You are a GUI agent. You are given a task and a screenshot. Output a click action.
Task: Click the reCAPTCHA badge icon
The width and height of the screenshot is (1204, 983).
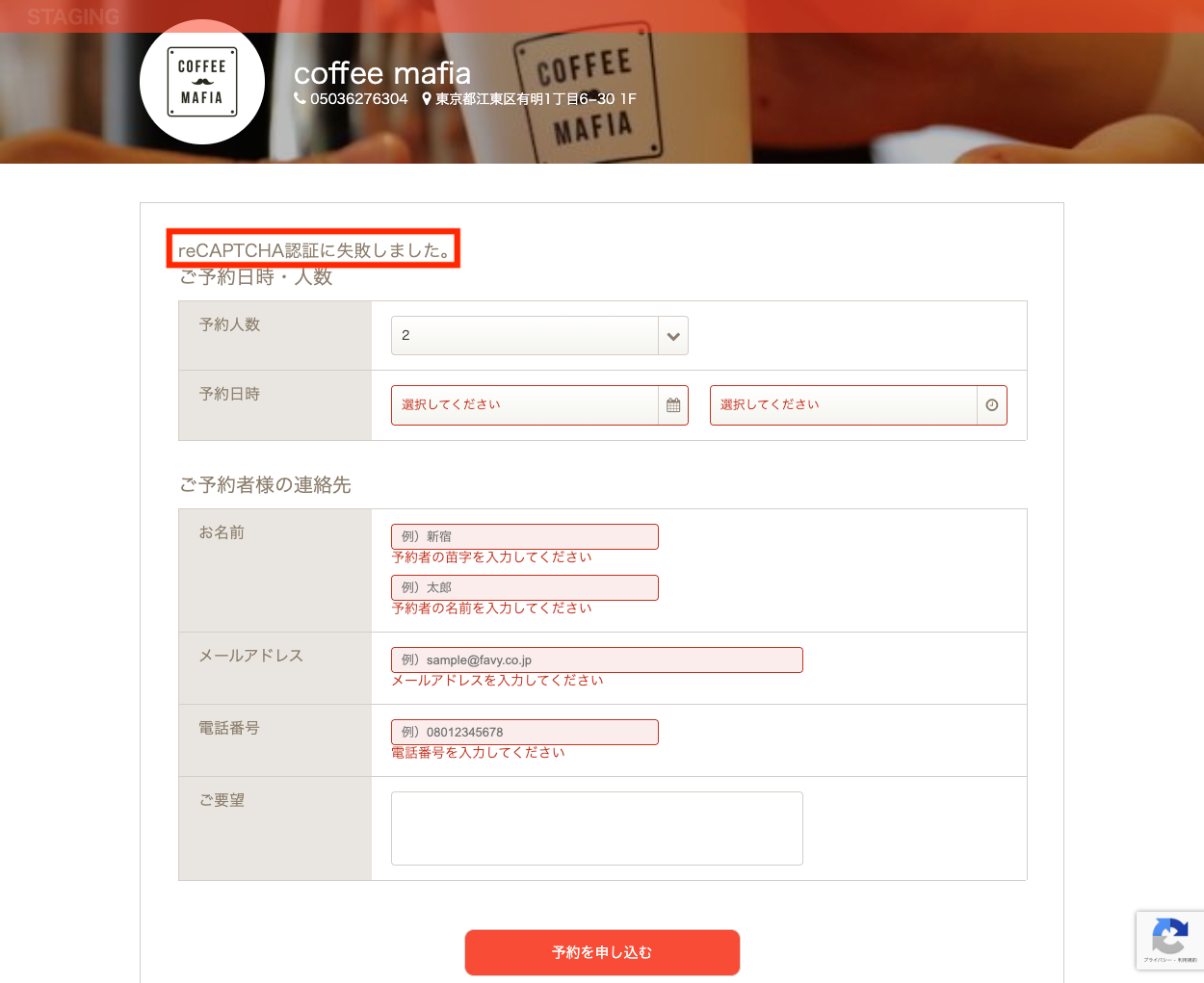[1169, 940]
